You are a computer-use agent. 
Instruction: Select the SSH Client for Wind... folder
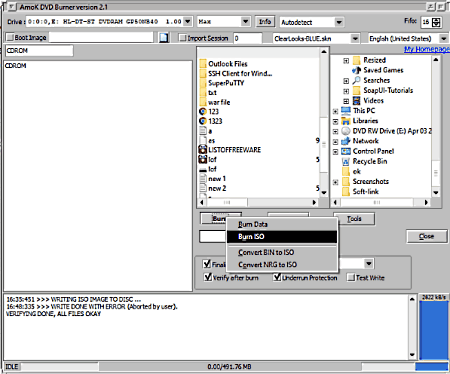(x=240, y=73)
